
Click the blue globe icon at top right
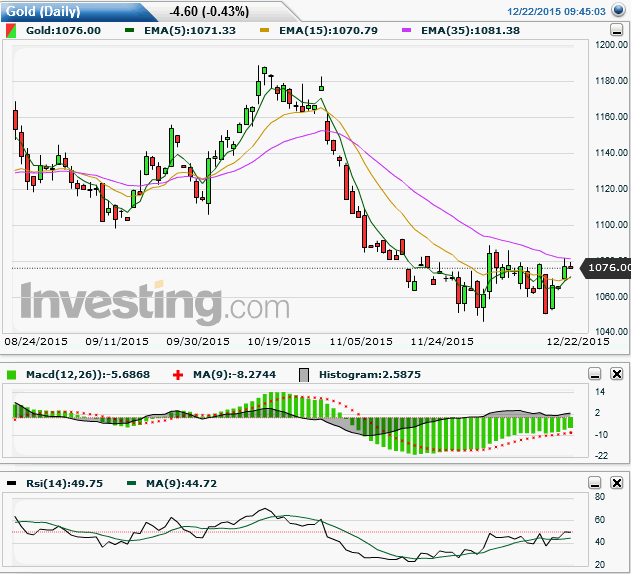pos(619,10)
